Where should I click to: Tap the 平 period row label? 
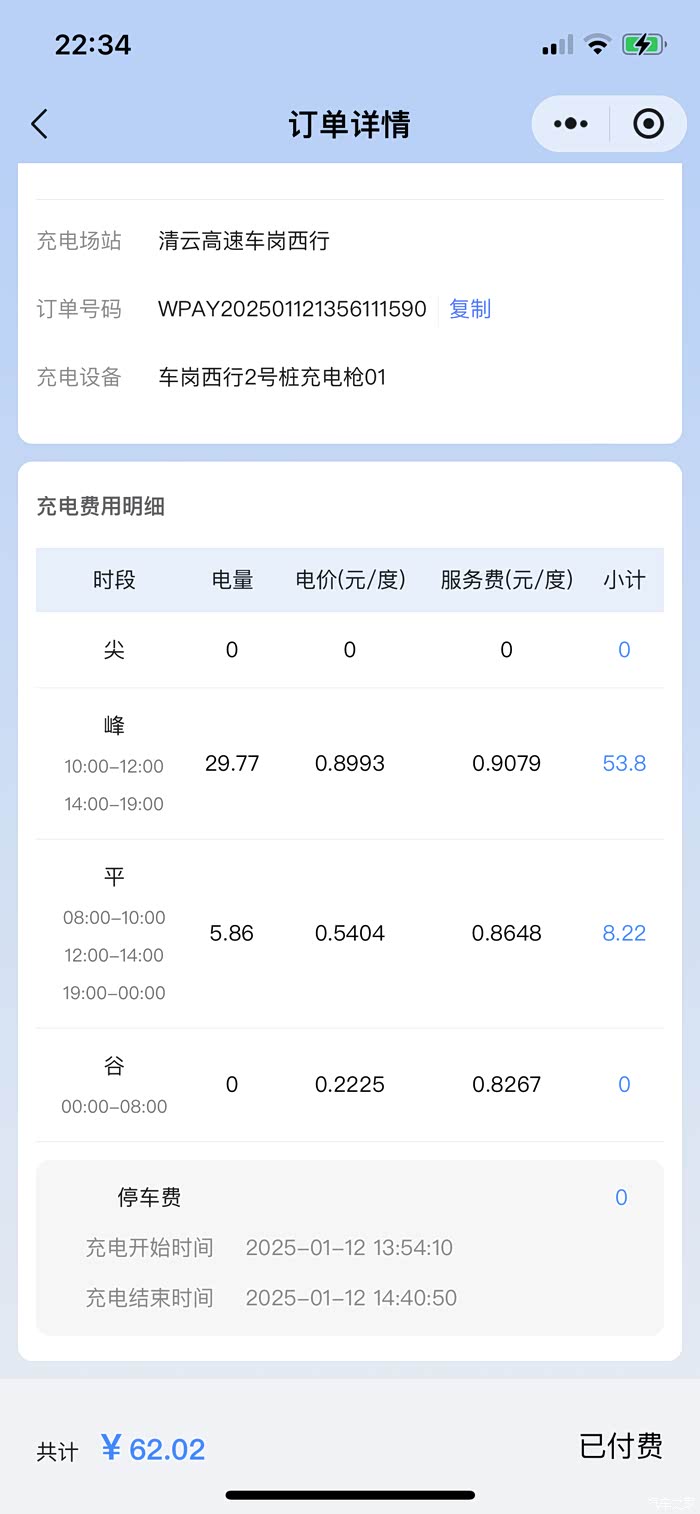pyautogui.click(x=114, y=877)
